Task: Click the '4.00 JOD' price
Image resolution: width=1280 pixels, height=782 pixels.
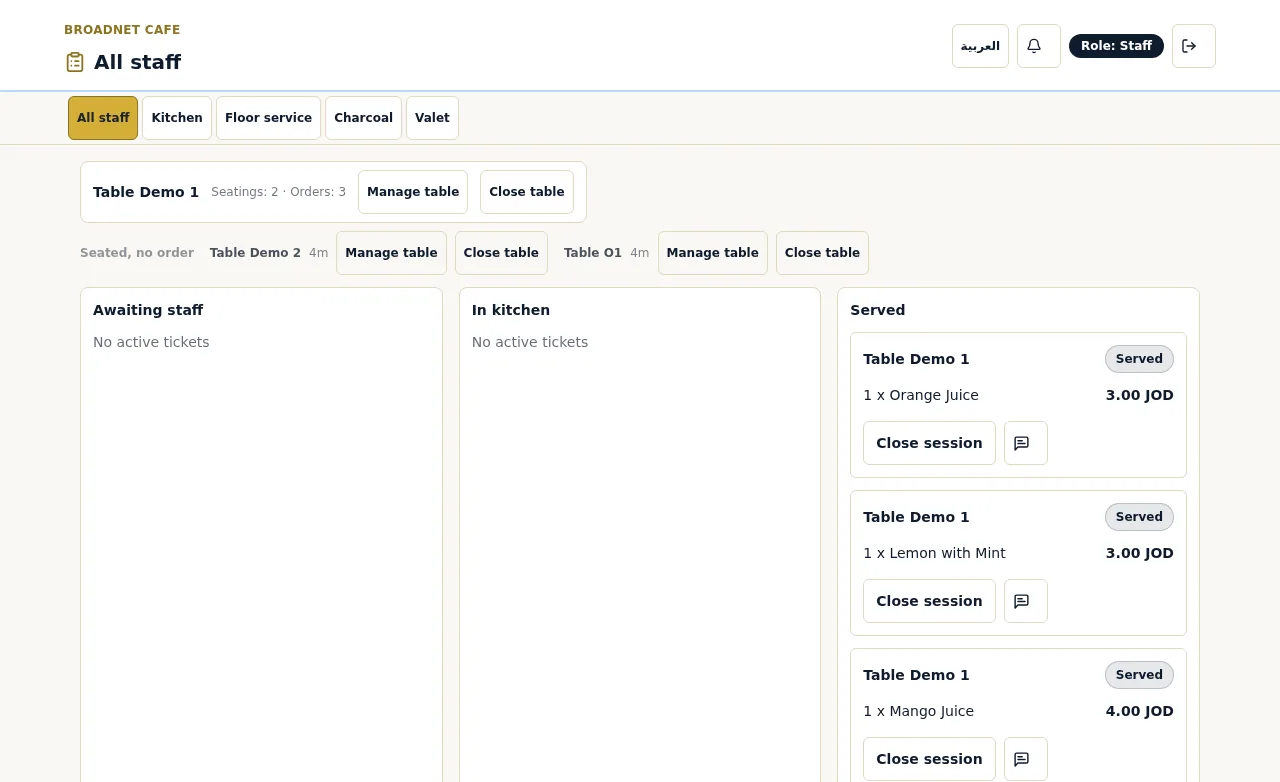Action: 1140,711
